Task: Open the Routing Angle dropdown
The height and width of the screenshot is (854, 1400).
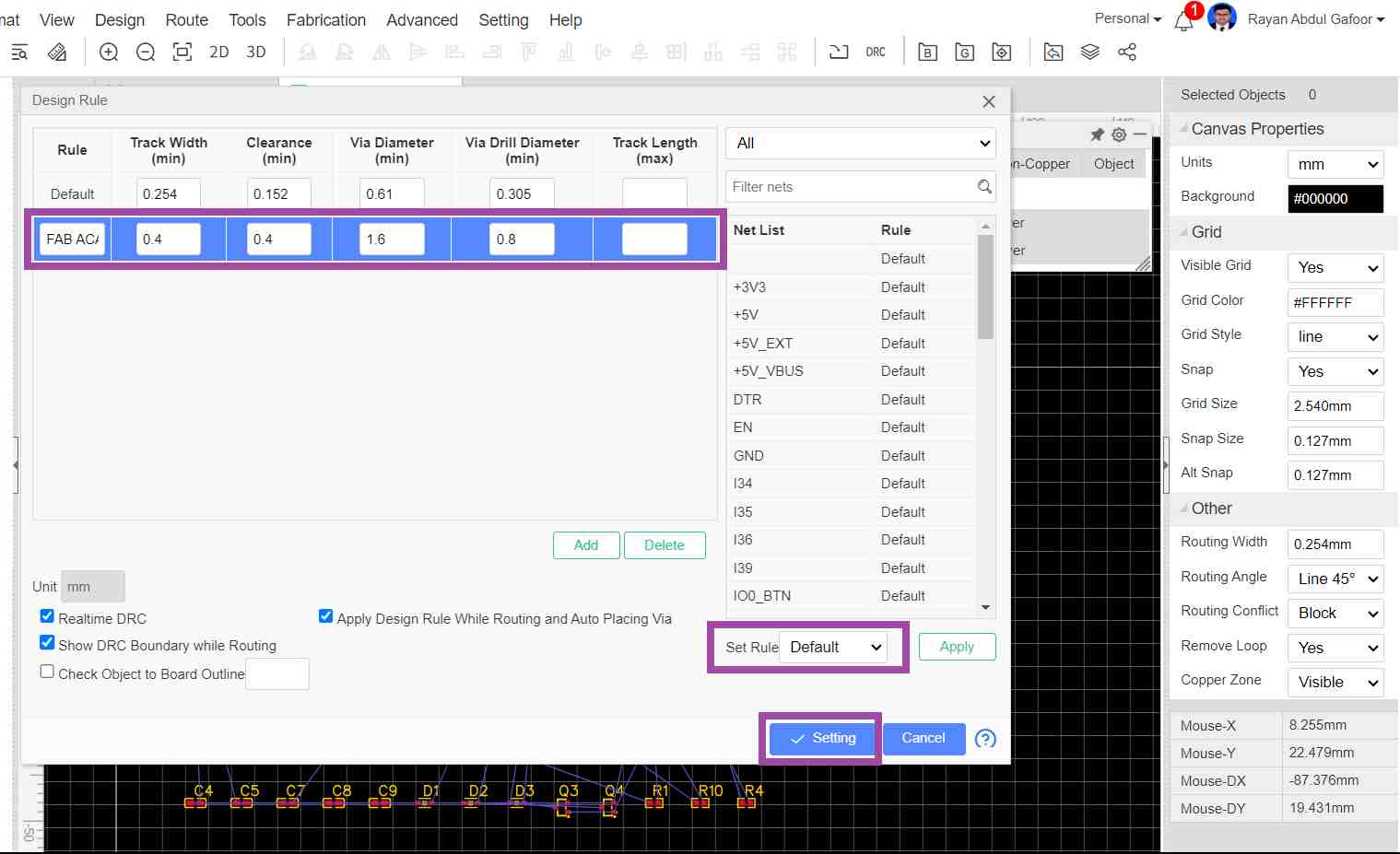Action: pyautogui.click(x=1335, y=579)
